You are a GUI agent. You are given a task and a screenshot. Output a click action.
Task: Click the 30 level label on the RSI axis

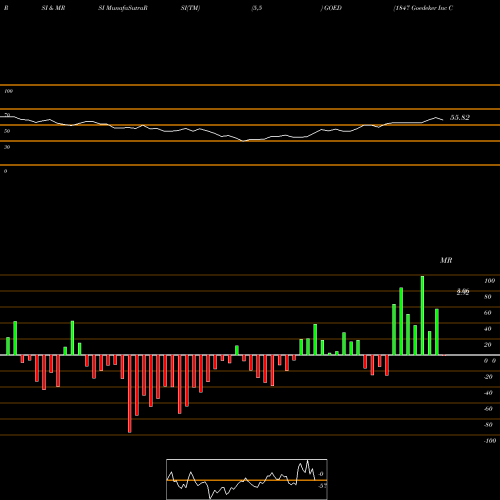tap(7, 147)
